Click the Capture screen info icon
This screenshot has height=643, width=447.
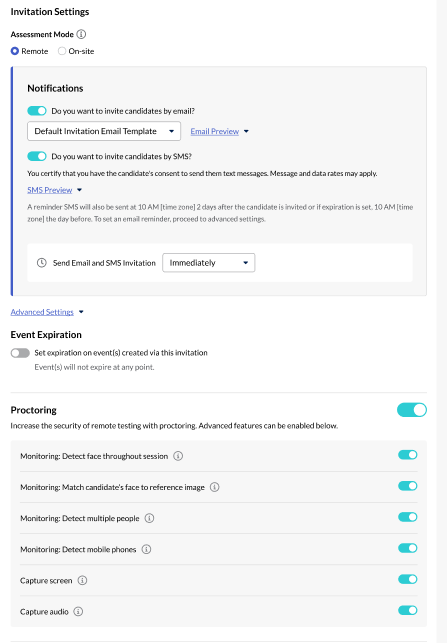(82, 580)
